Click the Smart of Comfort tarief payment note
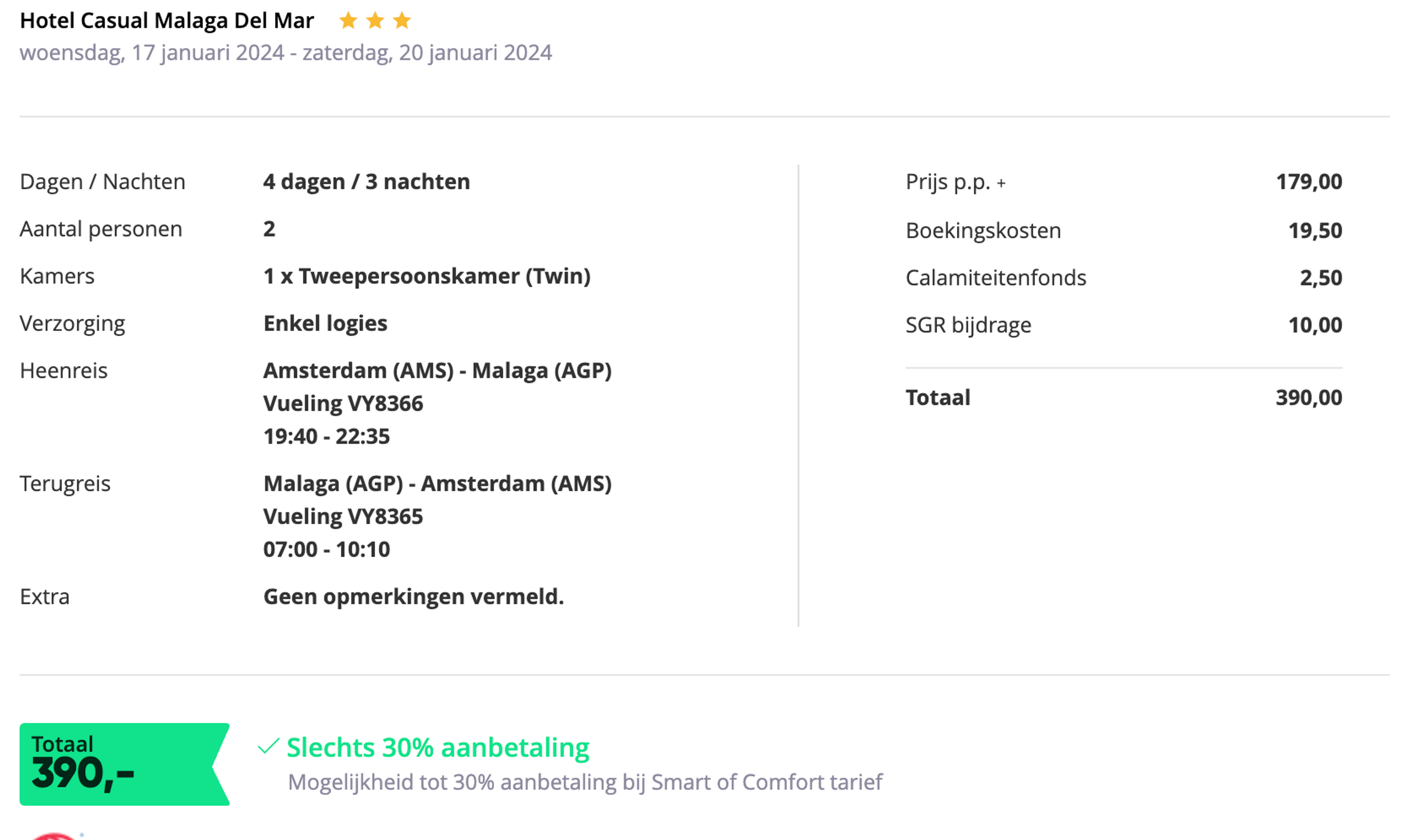This screenshot has height=840, width=1416. coord(585,782)
